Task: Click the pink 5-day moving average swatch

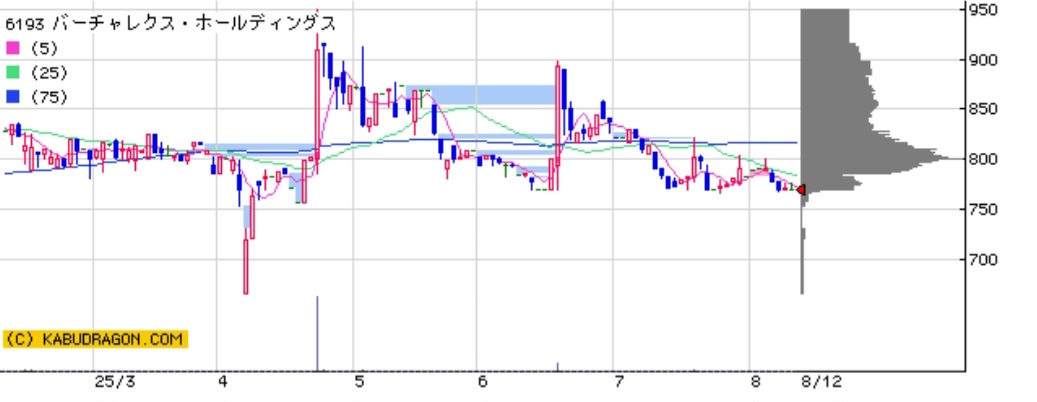Action: (x=13, y=48)
